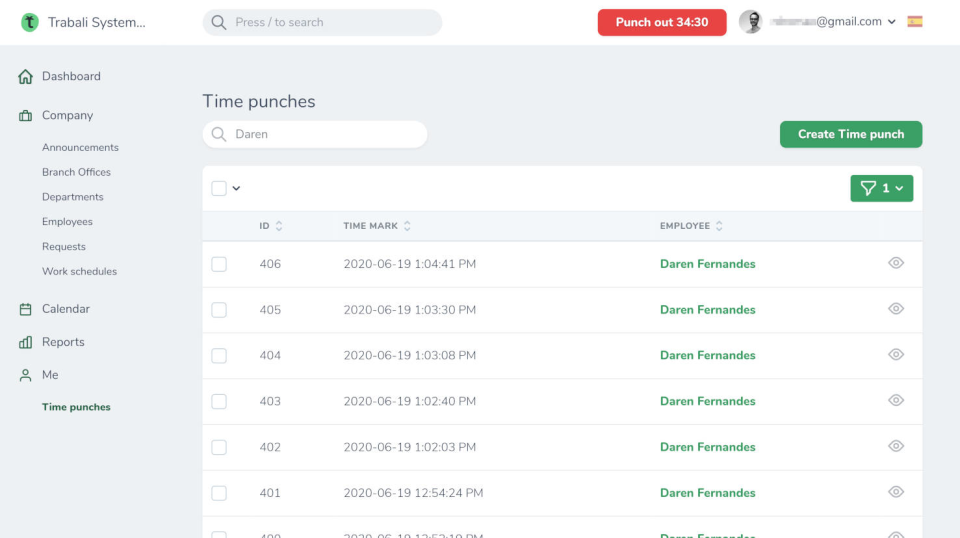Open the green filter dropdown
960x538 pixels.
881,188
